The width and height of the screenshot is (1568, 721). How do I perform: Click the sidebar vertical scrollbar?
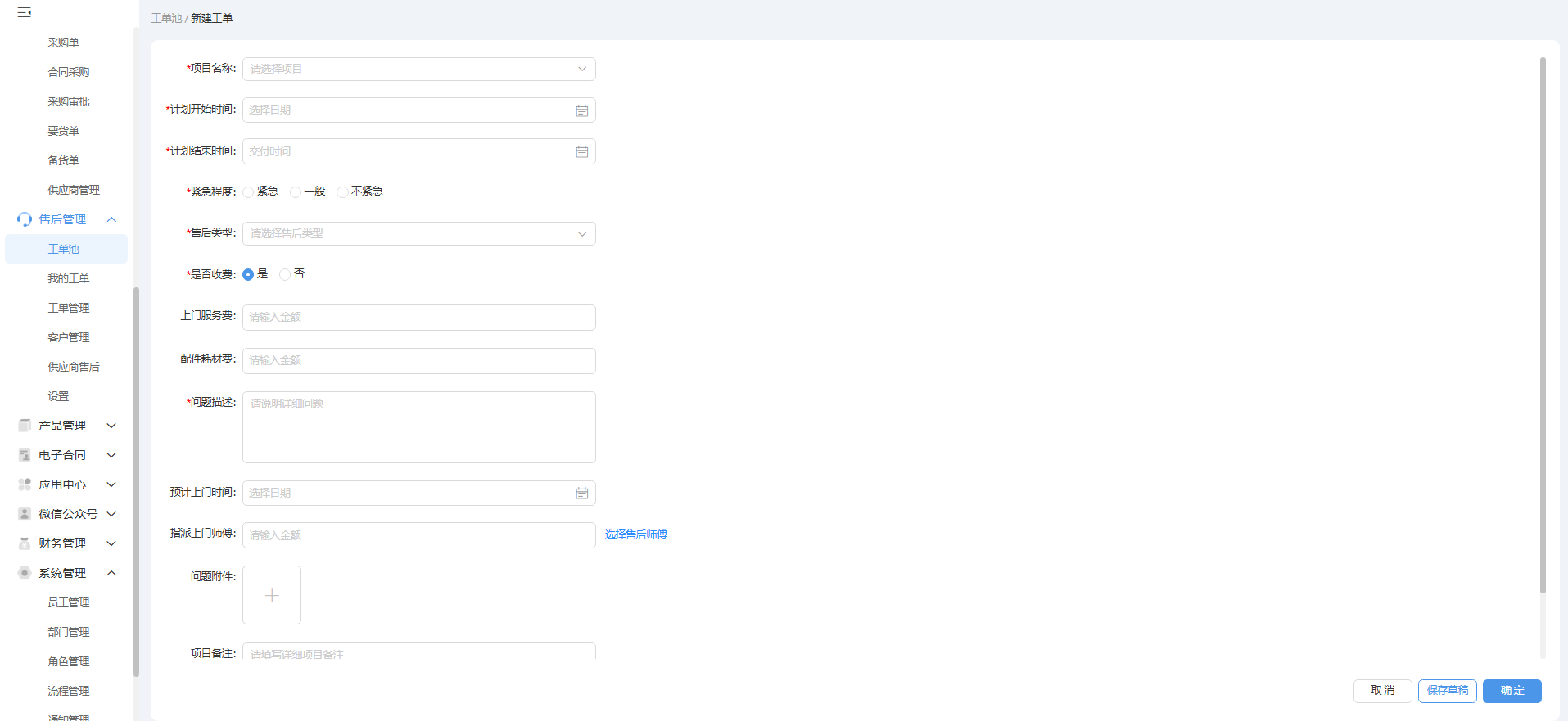(x=136, y=481)
